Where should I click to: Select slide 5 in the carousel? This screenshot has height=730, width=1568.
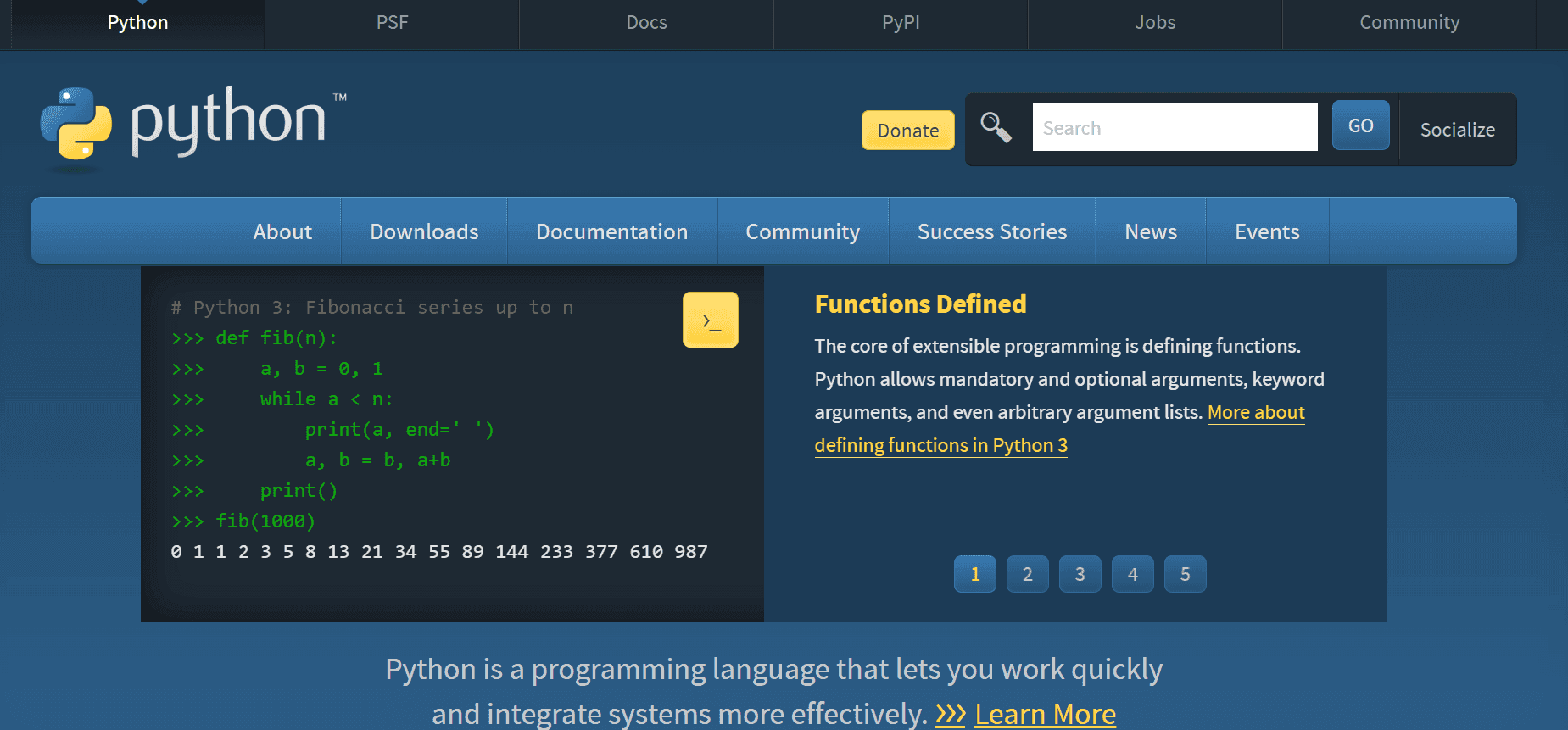(1186, 574)
